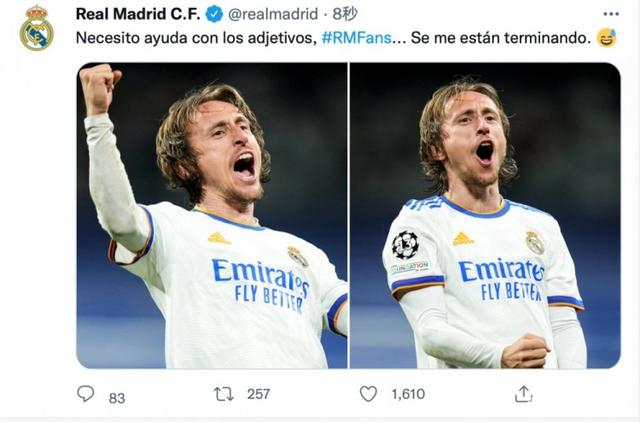Click the sweat-smile emoji in the tweet
Image resolution: width=640 pixels, height=422 pixels.
click(x=605, y=38)
